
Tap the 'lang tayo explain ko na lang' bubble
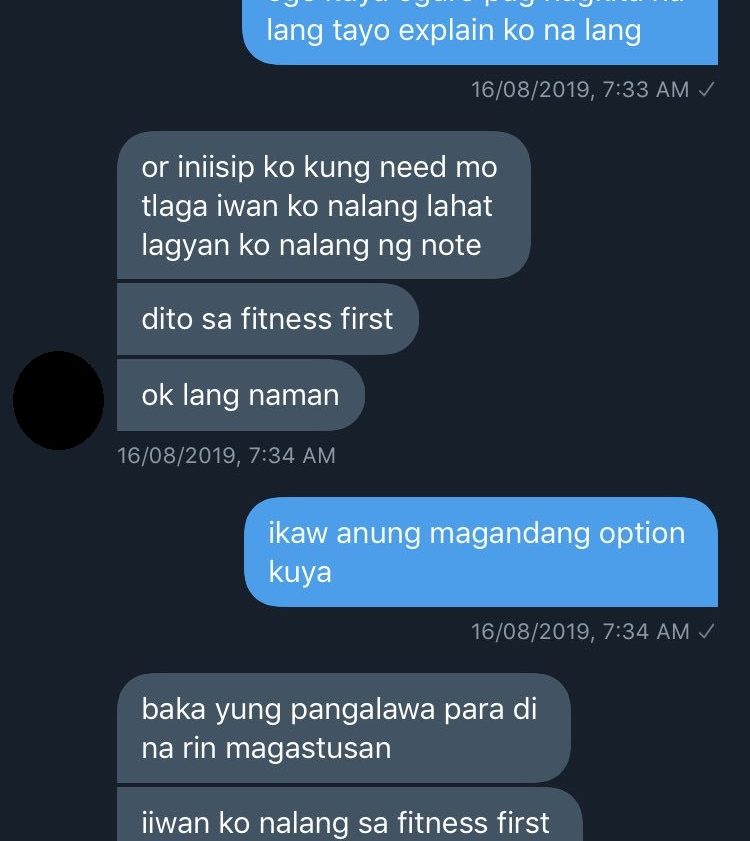coord(480,32)
